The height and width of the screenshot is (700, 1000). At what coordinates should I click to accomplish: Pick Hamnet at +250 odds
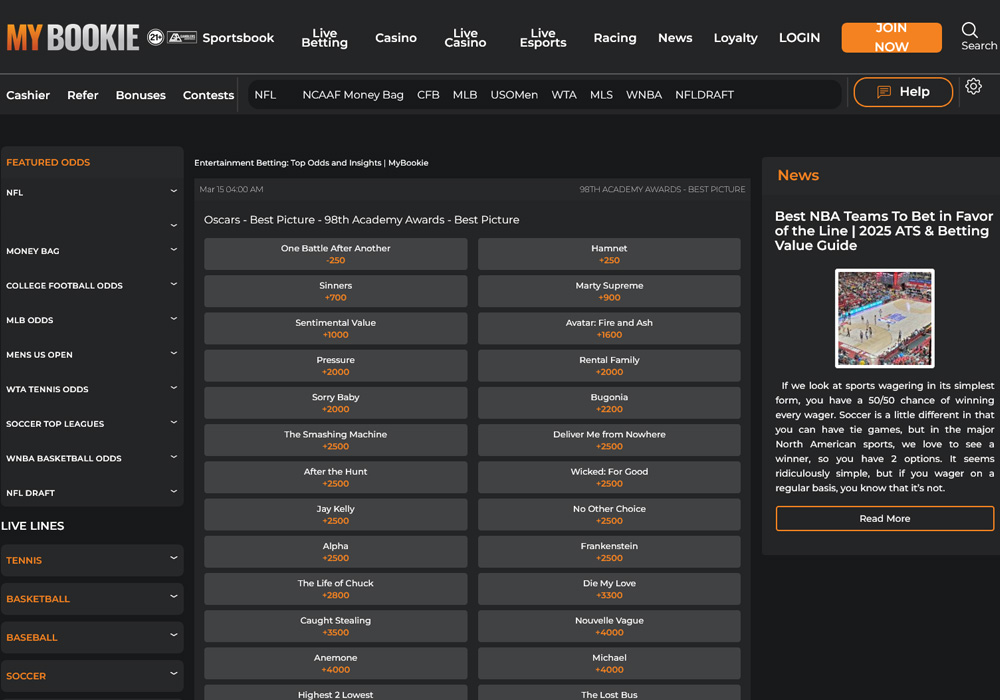pyautogui.click(x=609, y=254)
